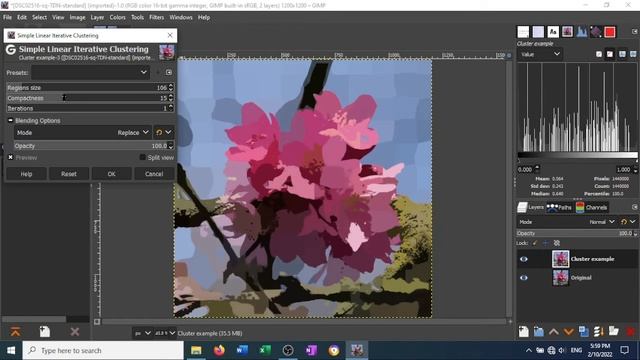Open the Tools menu
640x360 pixels.
[x=137, y=18]
